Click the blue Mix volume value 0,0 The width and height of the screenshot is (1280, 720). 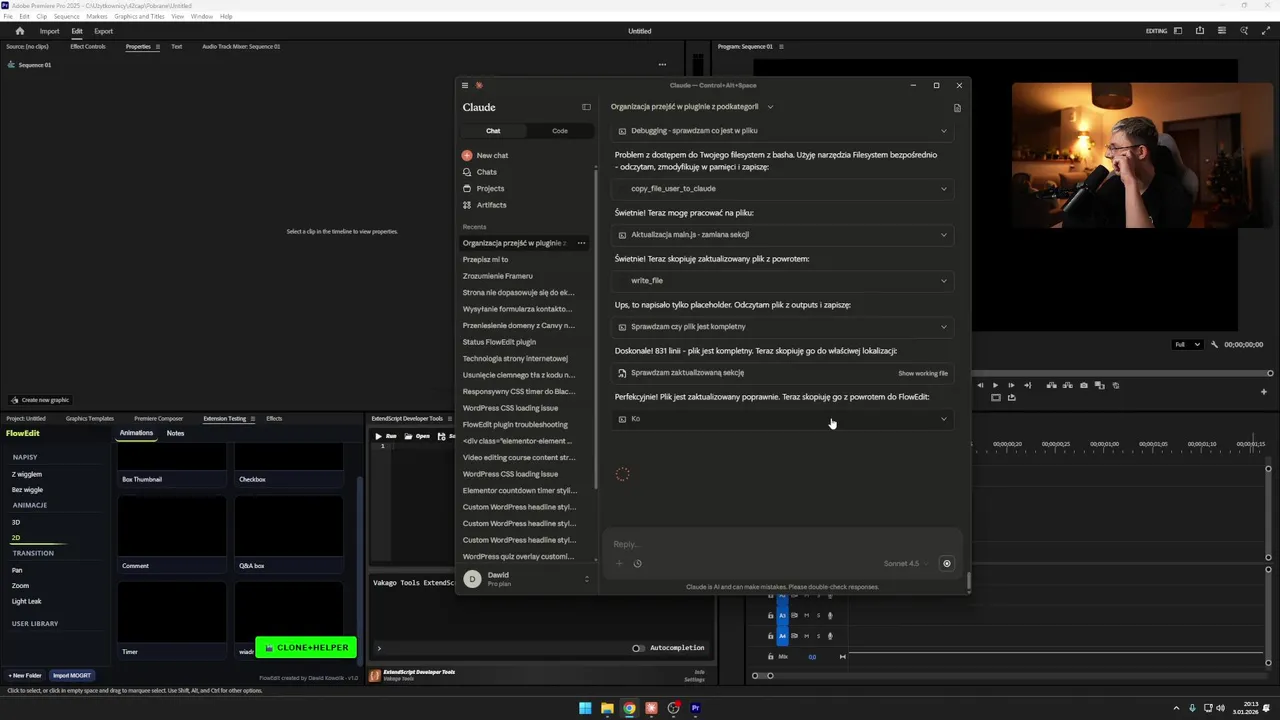(812, 657)
